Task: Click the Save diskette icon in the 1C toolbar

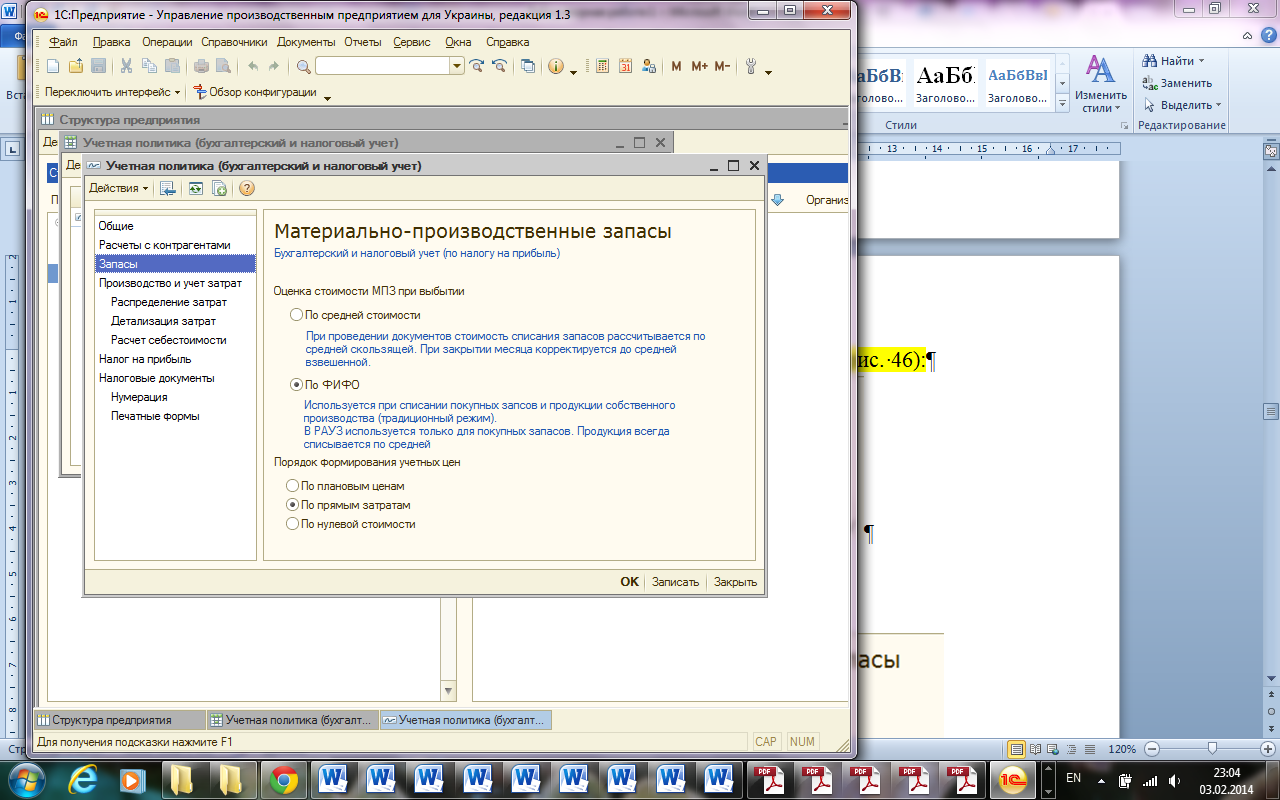Action: [98, 66]
